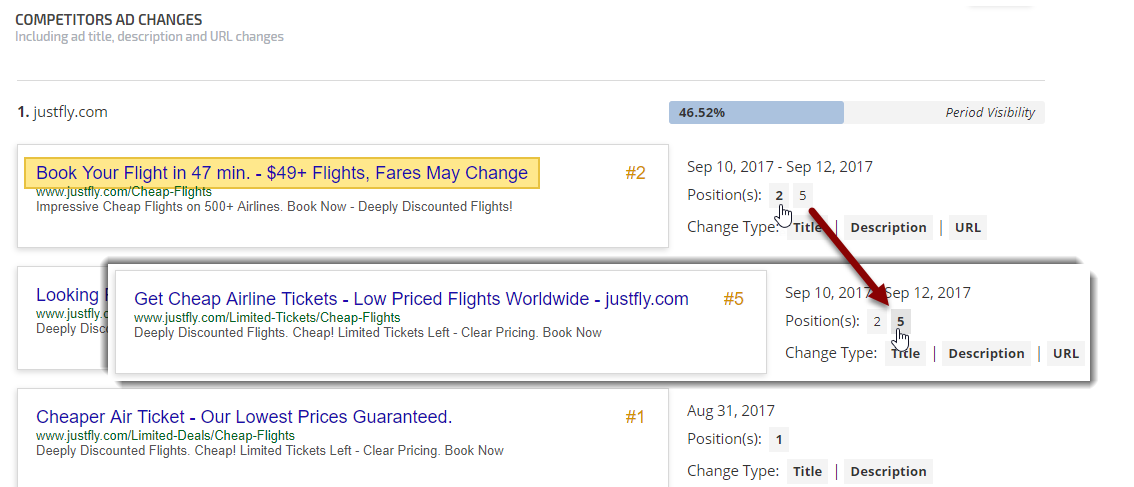Select position 2 for the 'Book Your Flight' ad
This screenshot has width=1134, height=487.
[x=779, y=195]
